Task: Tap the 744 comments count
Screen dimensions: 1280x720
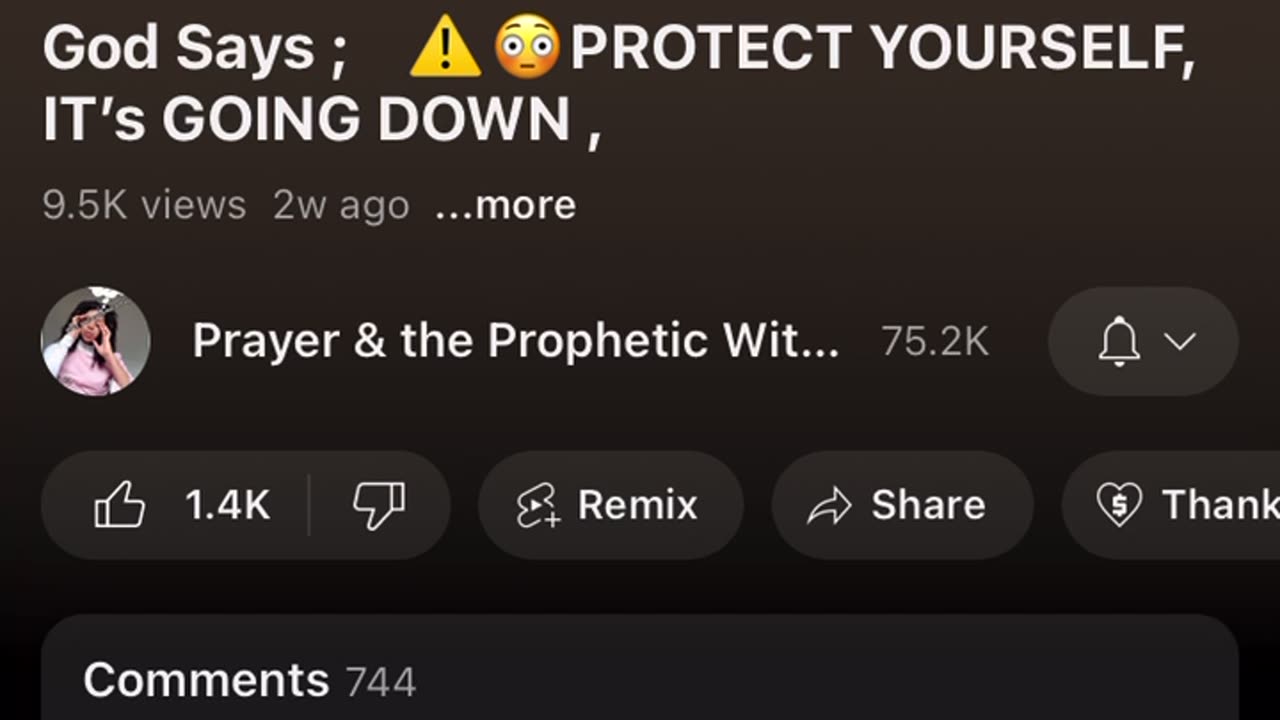Action: tap(381, 683)
